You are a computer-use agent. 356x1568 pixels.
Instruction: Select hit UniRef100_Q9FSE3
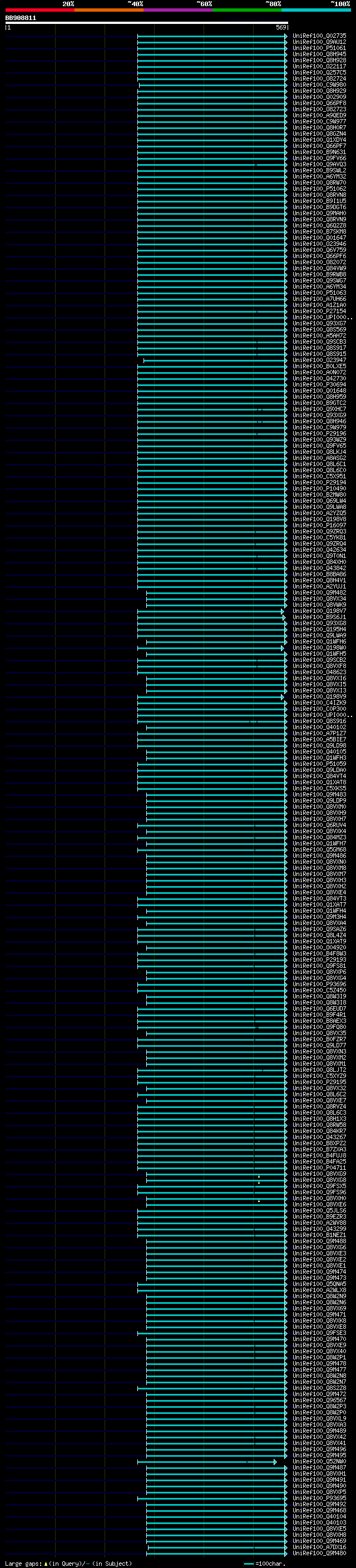coord(319,1333)
